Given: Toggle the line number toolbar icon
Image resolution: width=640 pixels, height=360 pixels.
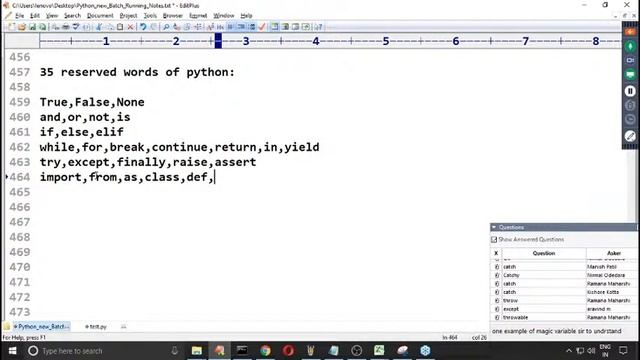Looking at the screenshot, I should pyautogui.click(x=252, y=27).
